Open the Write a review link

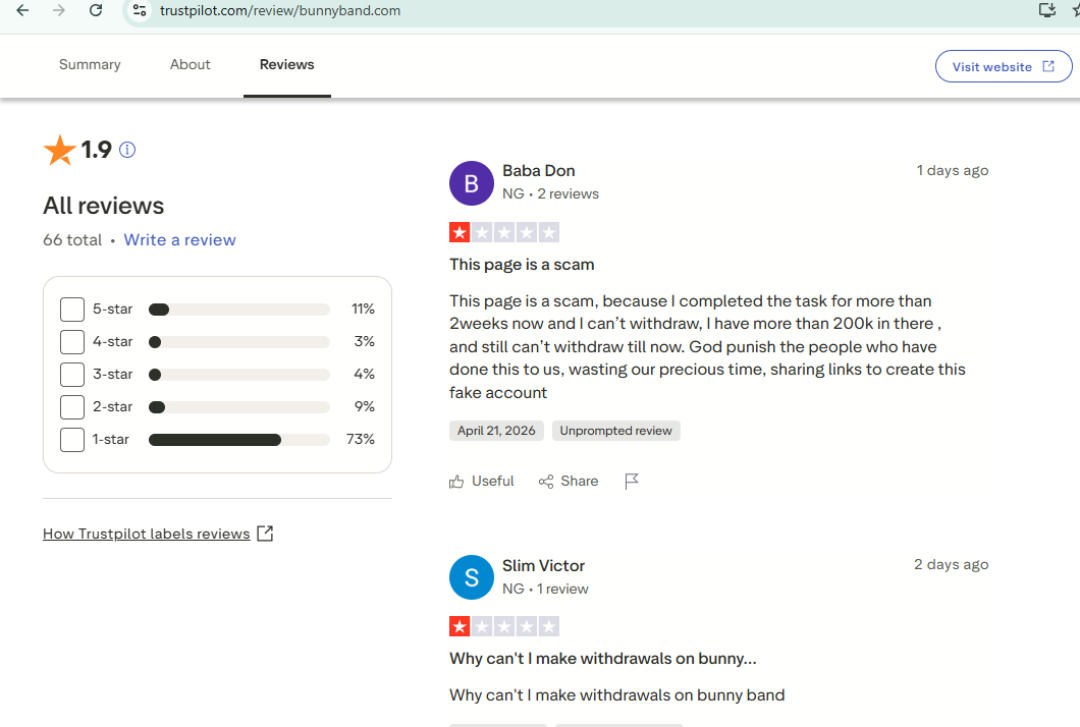[x=180, y=240]
